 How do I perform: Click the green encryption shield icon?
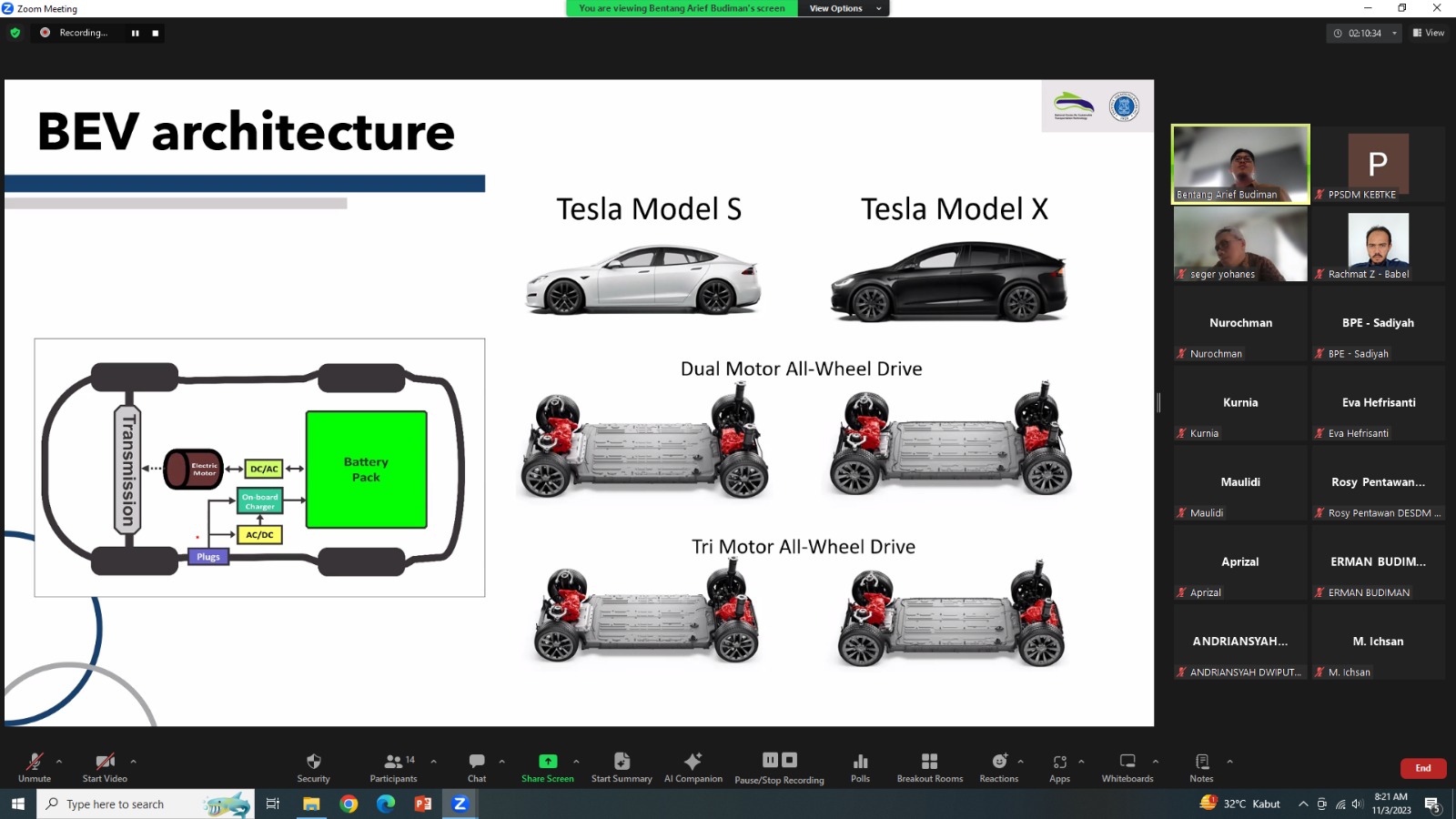[x=15, y=33]
